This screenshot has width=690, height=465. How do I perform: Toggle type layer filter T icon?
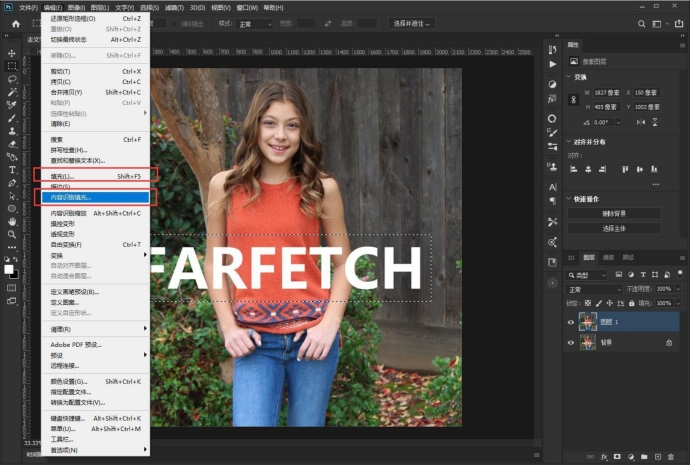[x=643, y=275]
